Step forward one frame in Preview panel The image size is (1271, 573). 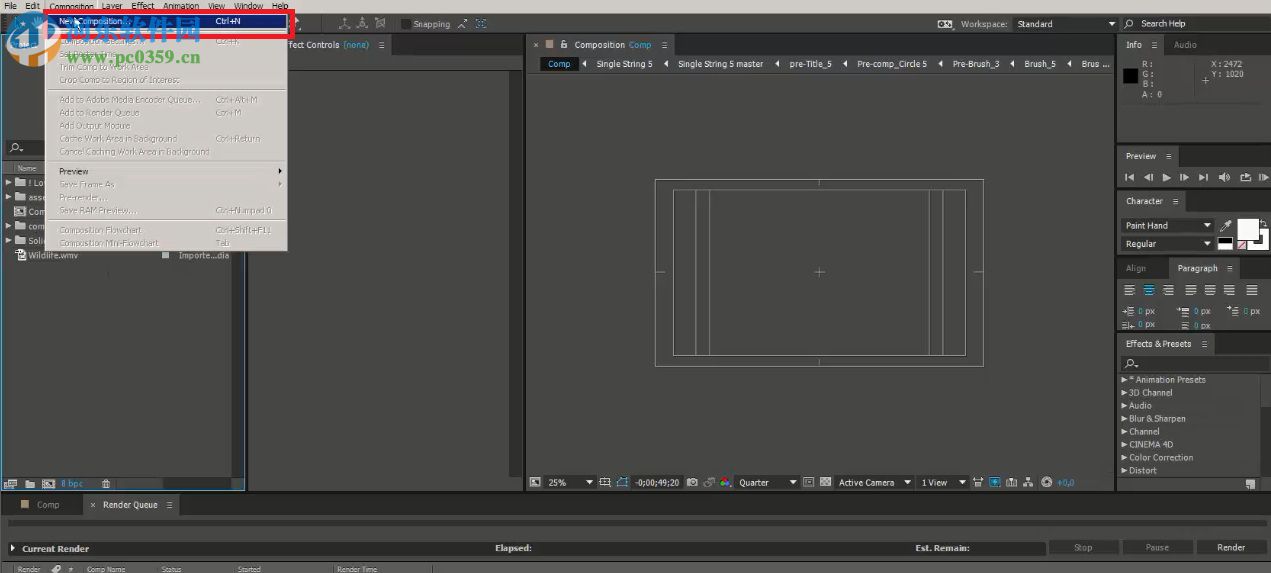click(1185, 177)
